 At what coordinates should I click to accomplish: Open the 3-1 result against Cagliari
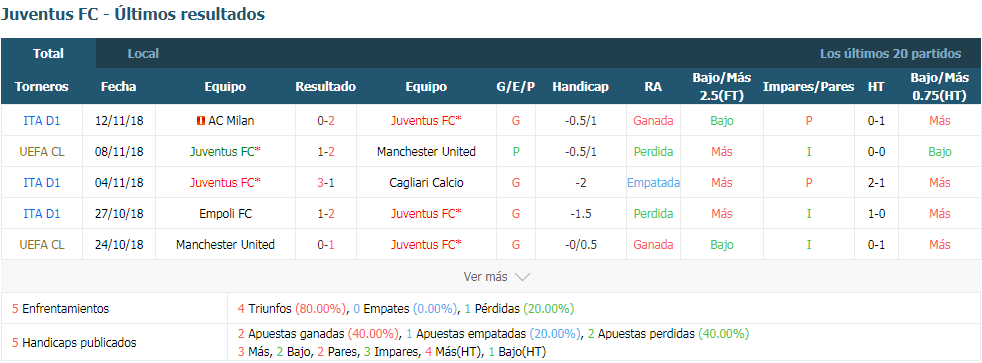[x=326, y=183]
